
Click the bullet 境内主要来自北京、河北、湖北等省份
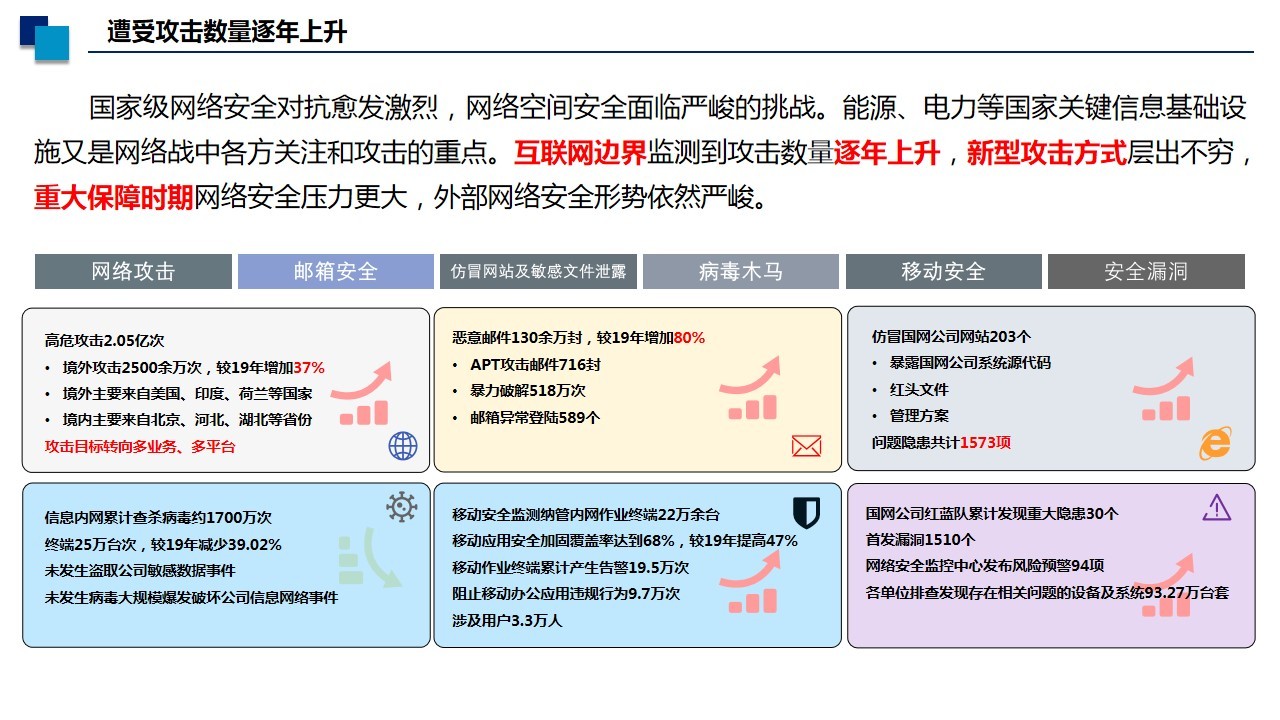(179, 420)
